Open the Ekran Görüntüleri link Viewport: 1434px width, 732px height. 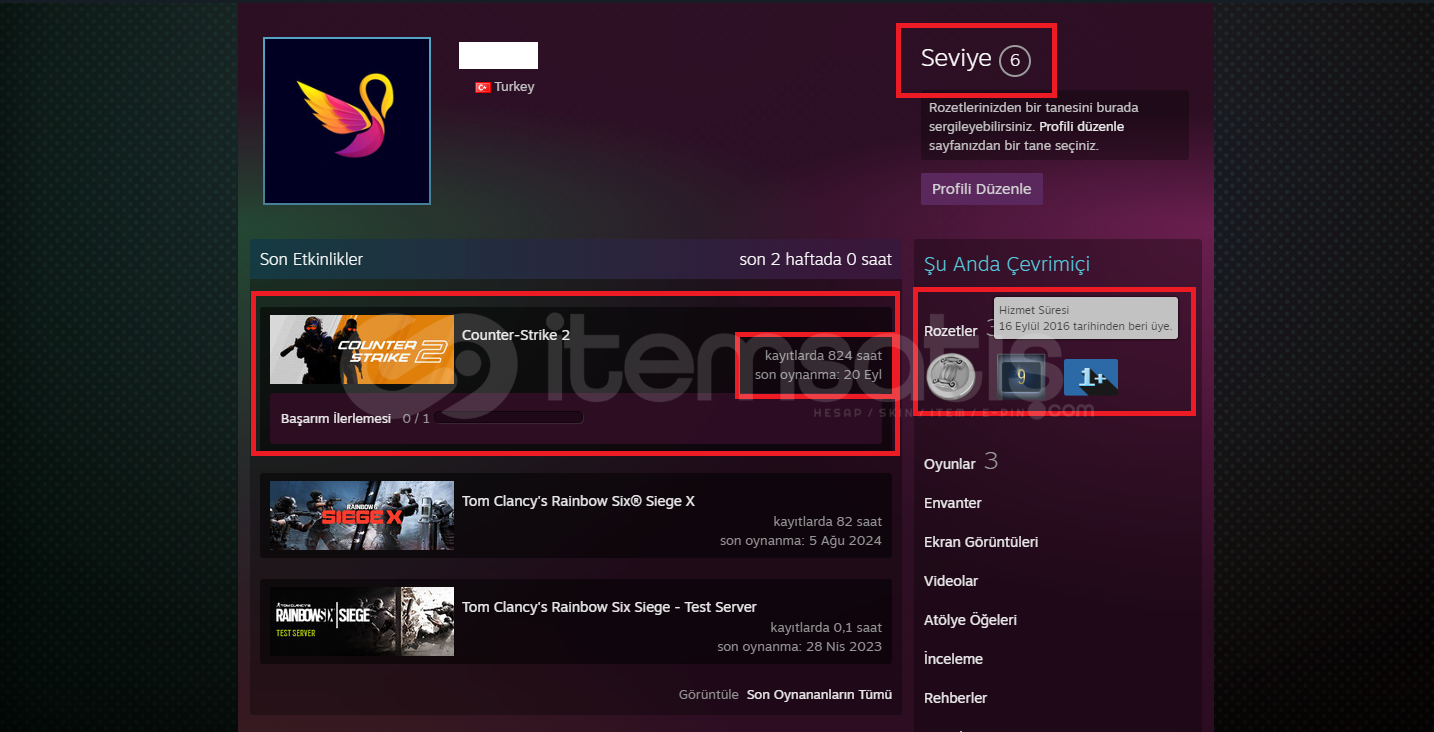(x=981, y=542)
